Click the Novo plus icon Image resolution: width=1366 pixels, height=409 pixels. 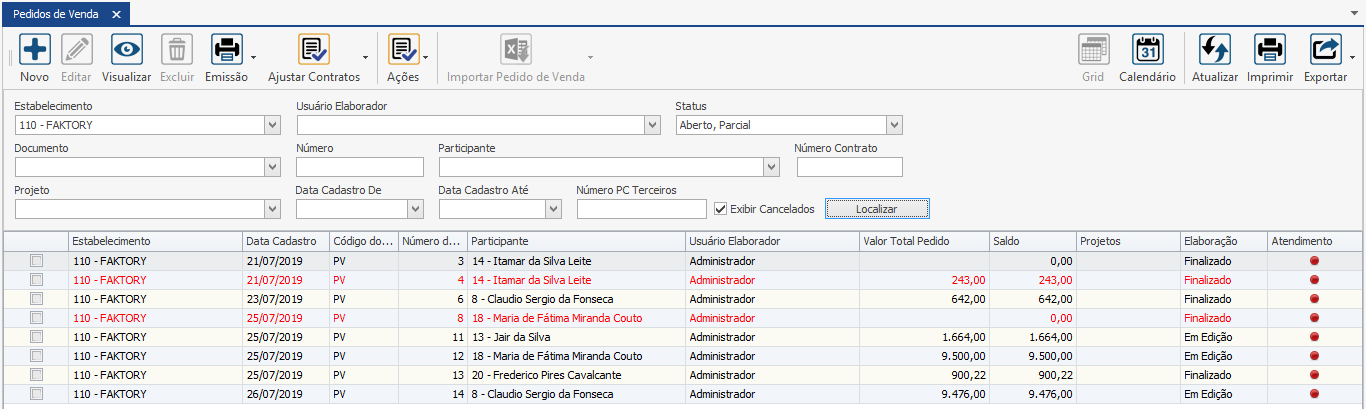point(34,50)
